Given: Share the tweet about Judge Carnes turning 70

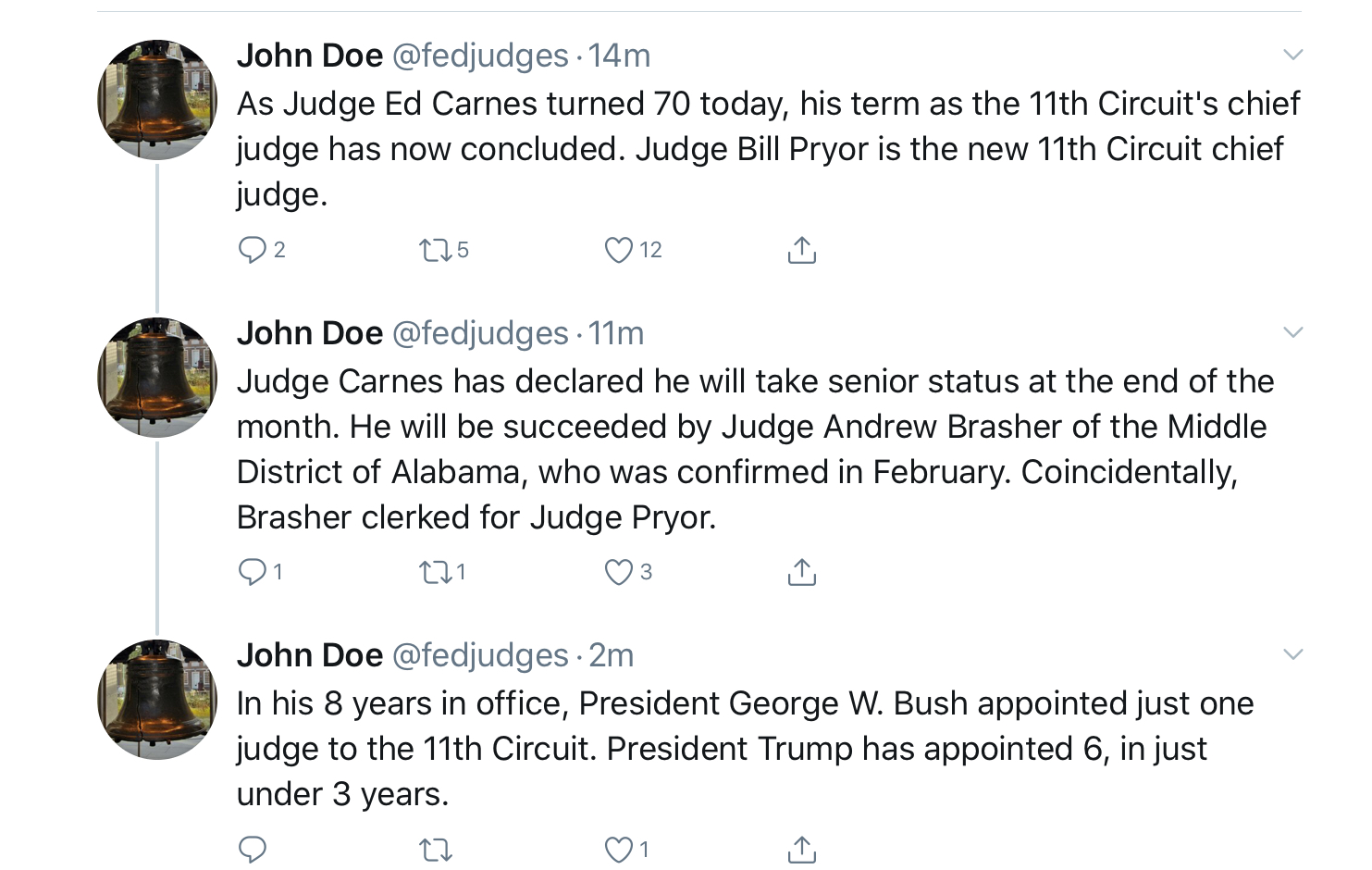Looking at the screenshot, I should (801, 248).
